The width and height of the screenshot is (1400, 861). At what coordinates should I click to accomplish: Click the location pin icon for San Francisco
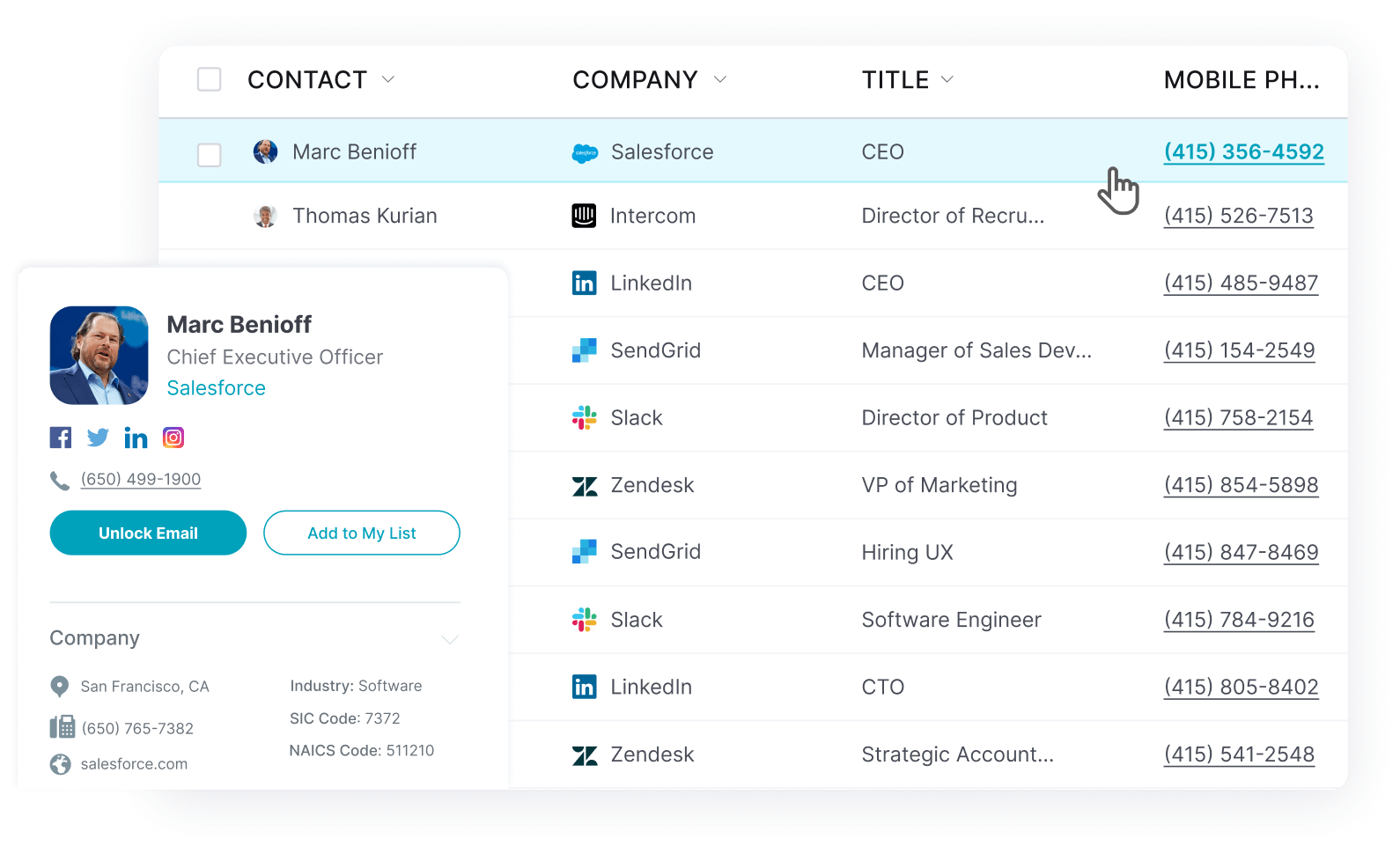[60, 687]
